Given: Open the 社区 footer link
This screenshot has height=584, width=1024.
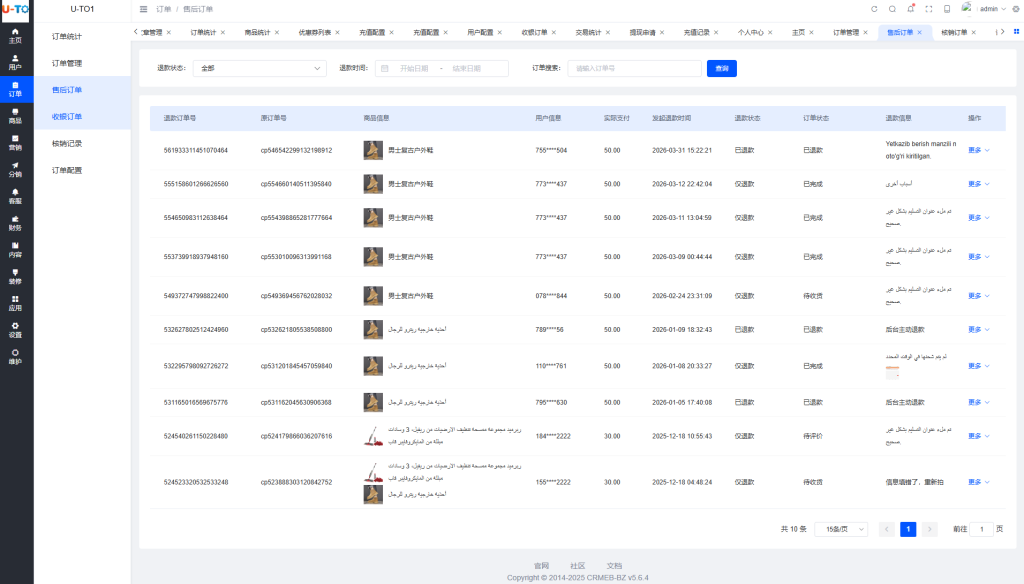Looking at the screenshot, I should coord(577,566).
